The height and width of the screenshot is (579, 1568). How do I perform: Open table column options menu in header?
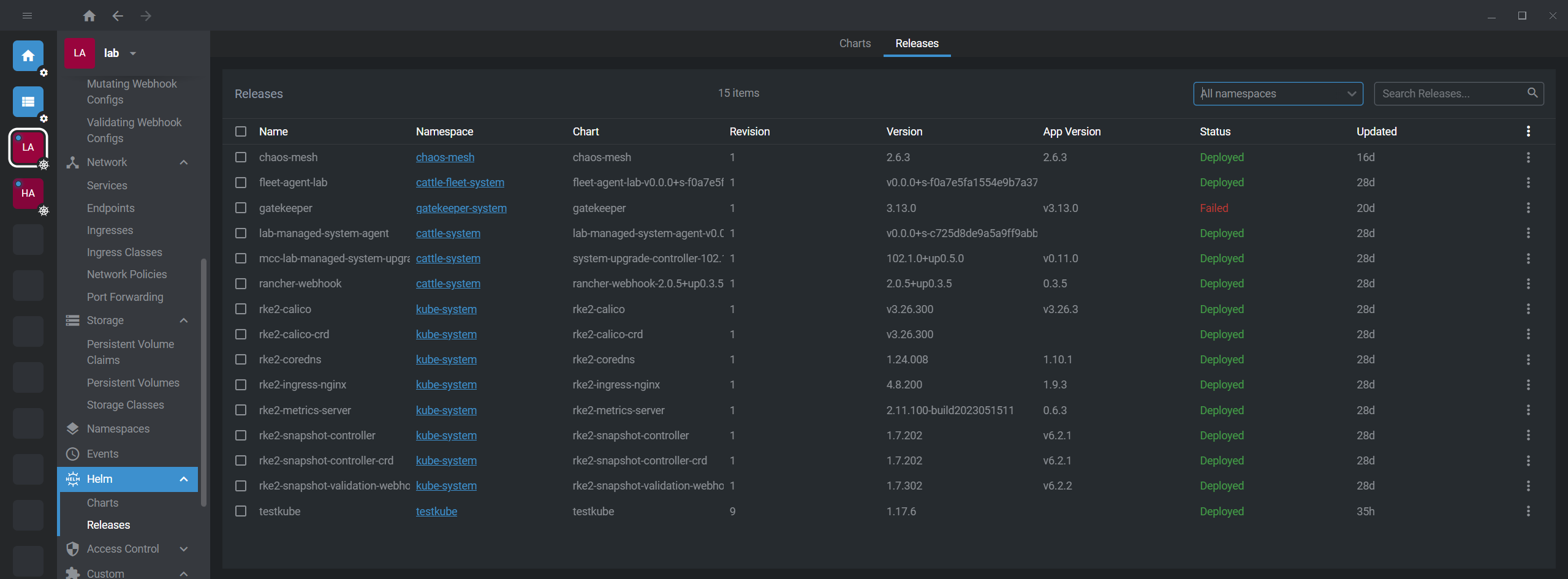(x=1528, y=132)
